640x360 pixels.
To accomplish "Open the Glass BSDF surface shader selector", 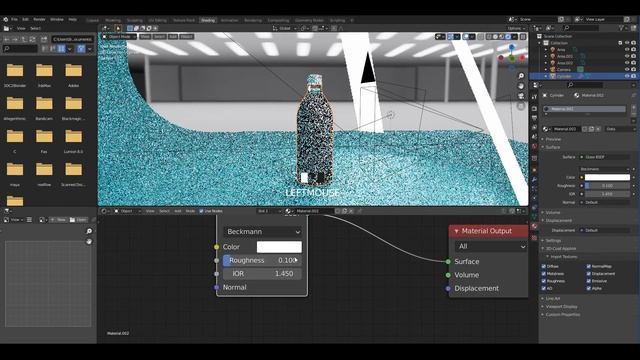I will 605,157.
